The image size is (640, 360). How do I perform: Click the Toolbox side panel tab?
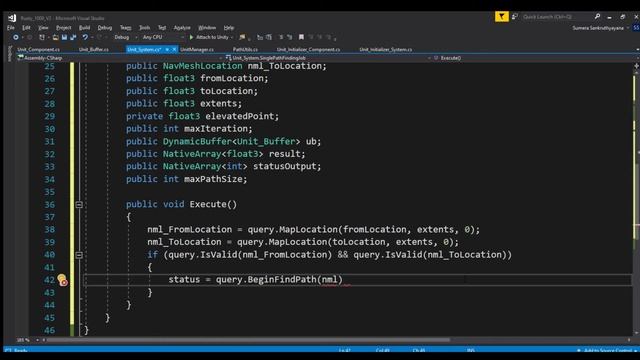10,54
